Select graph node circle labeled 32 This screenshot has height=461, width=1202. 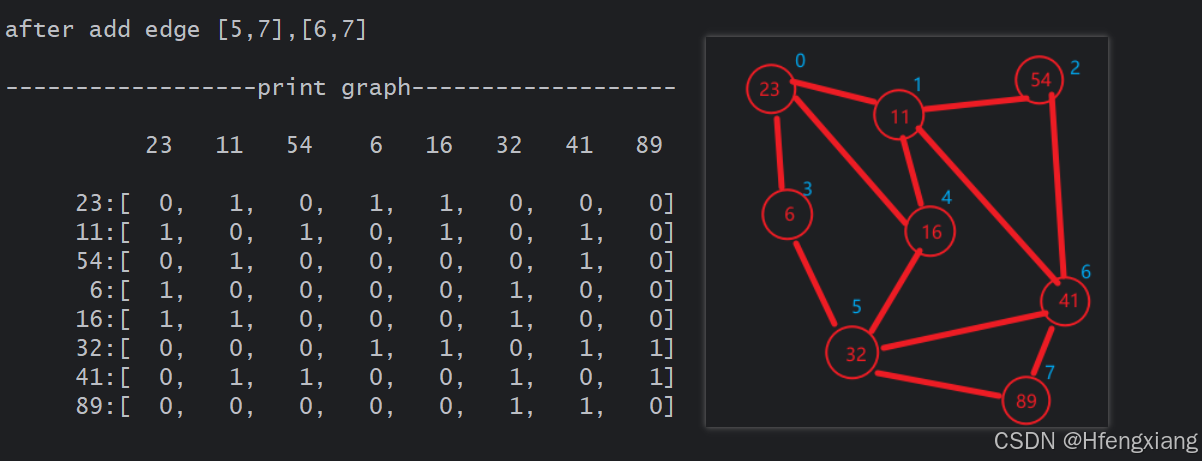tap(853, 352)
